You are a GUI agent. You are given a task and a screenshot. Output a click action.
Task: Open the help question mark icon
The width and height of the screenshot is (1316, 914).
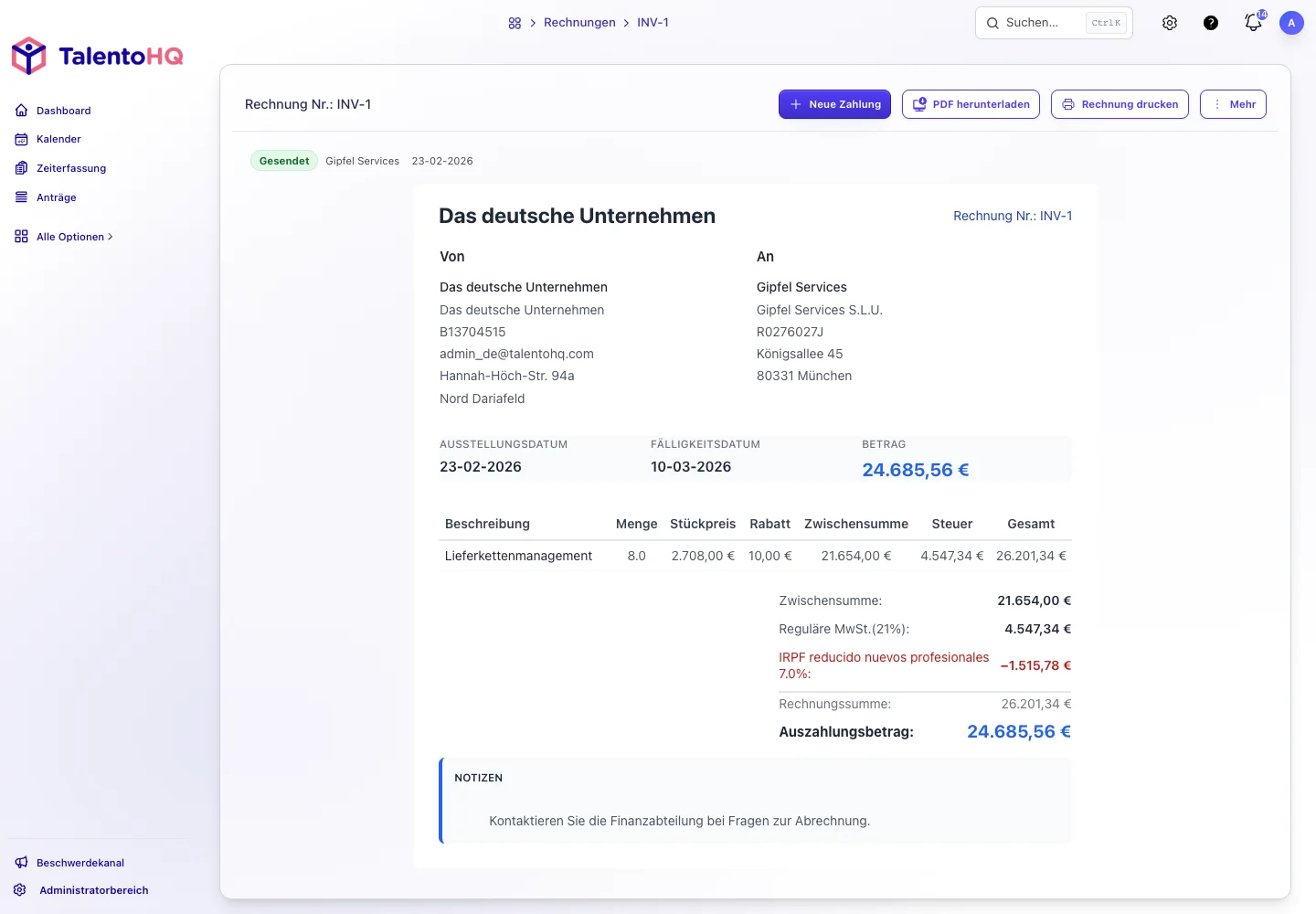[1211, 23]
